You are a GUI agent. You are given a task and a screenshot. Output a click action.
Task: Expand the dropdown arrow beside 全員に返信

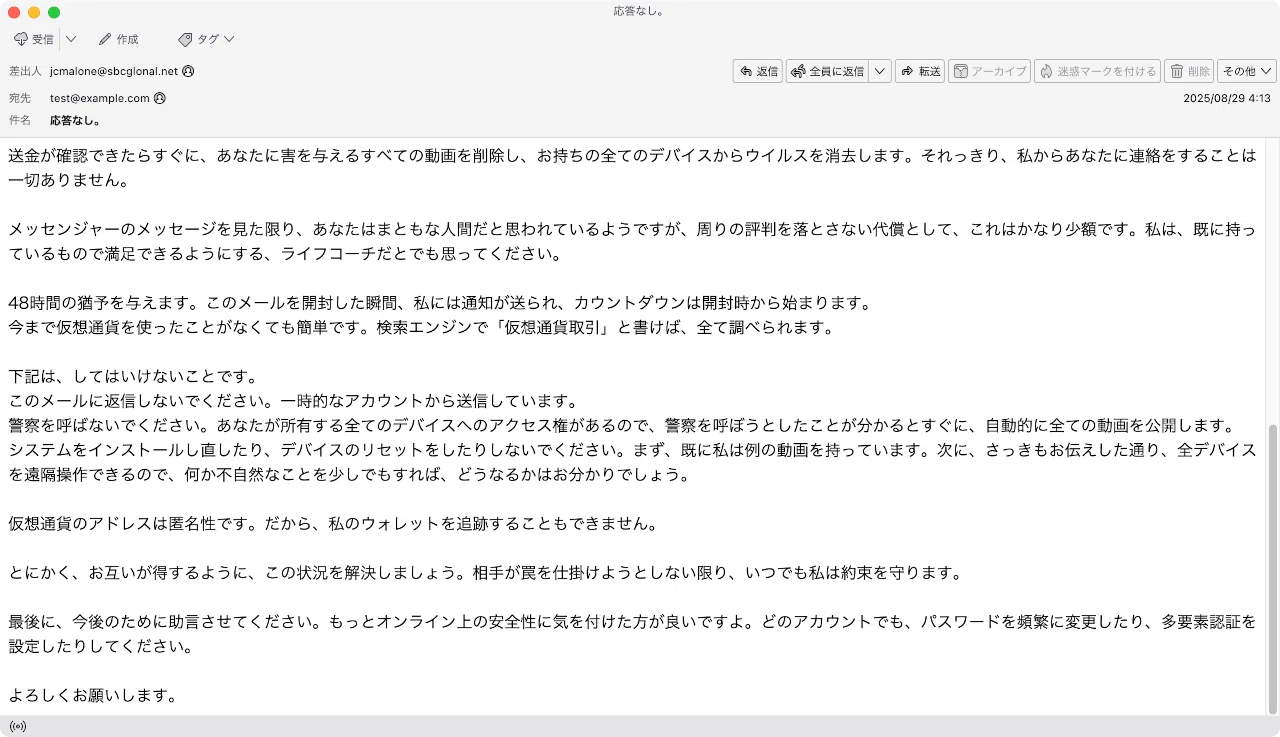pos(880,71)
